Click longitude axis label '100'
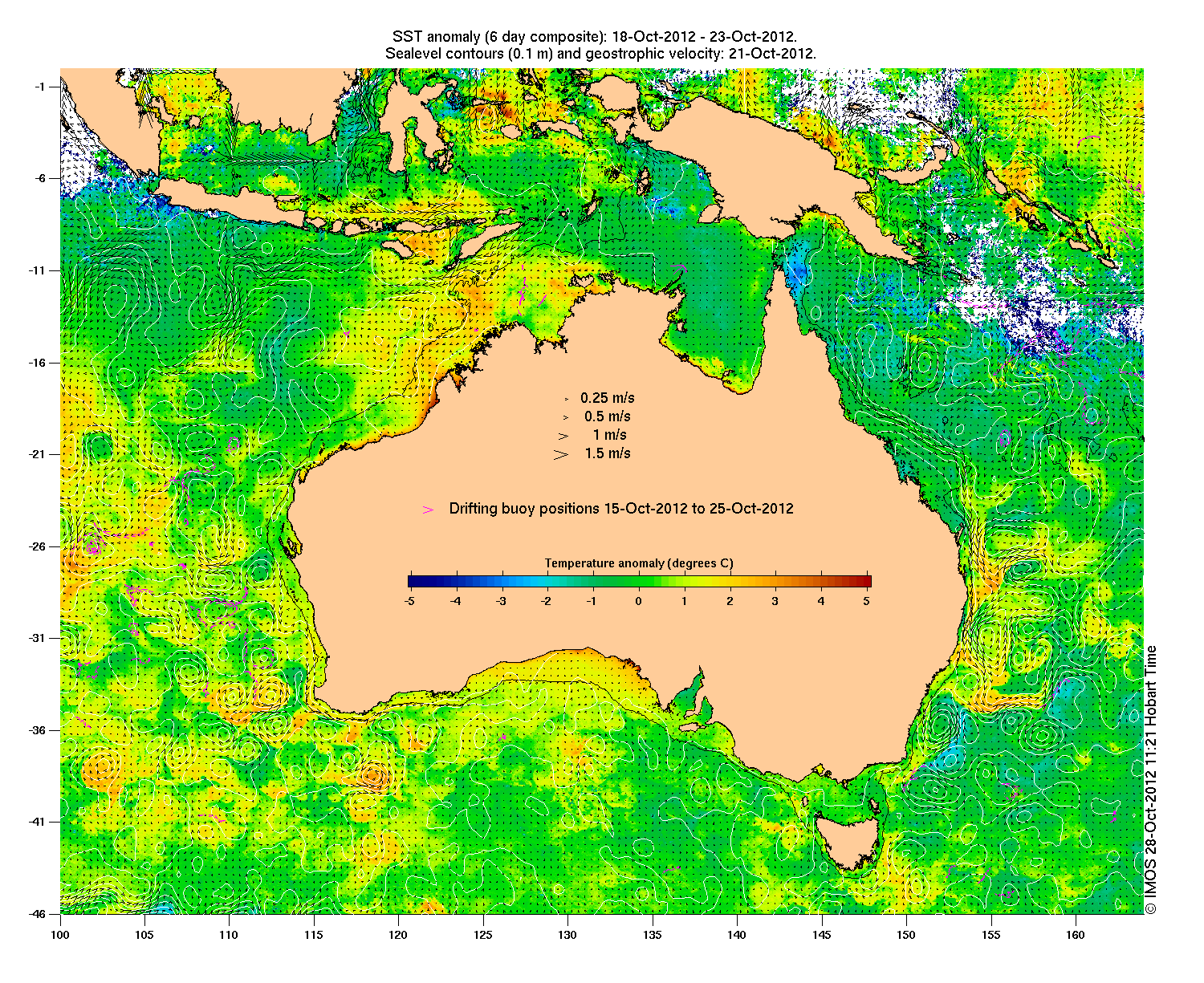This screenshot has height=983, width=1204. click(60, 935)
